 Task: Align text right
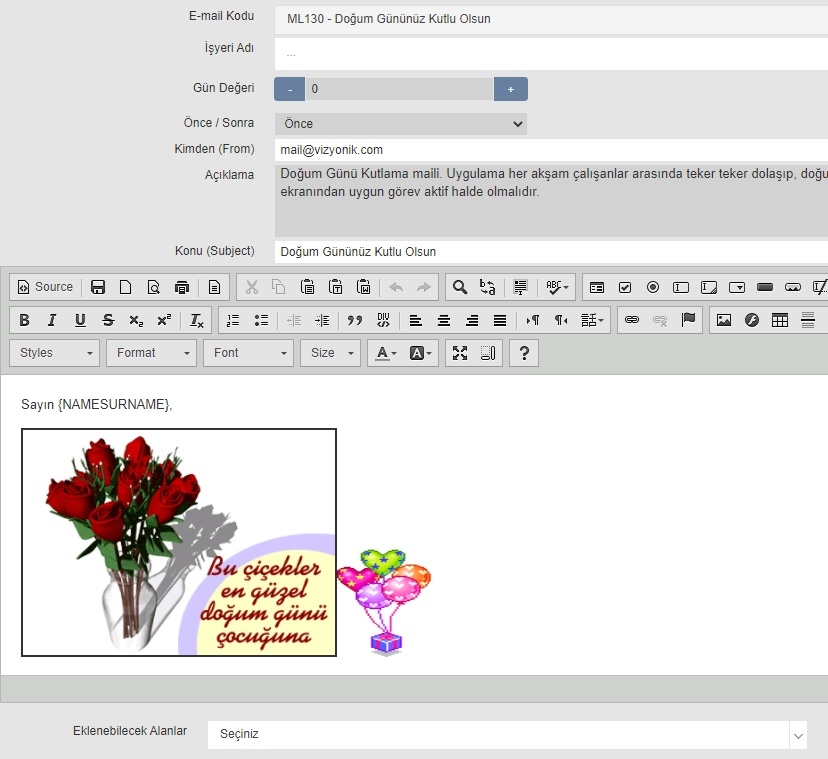pos(472,320)
